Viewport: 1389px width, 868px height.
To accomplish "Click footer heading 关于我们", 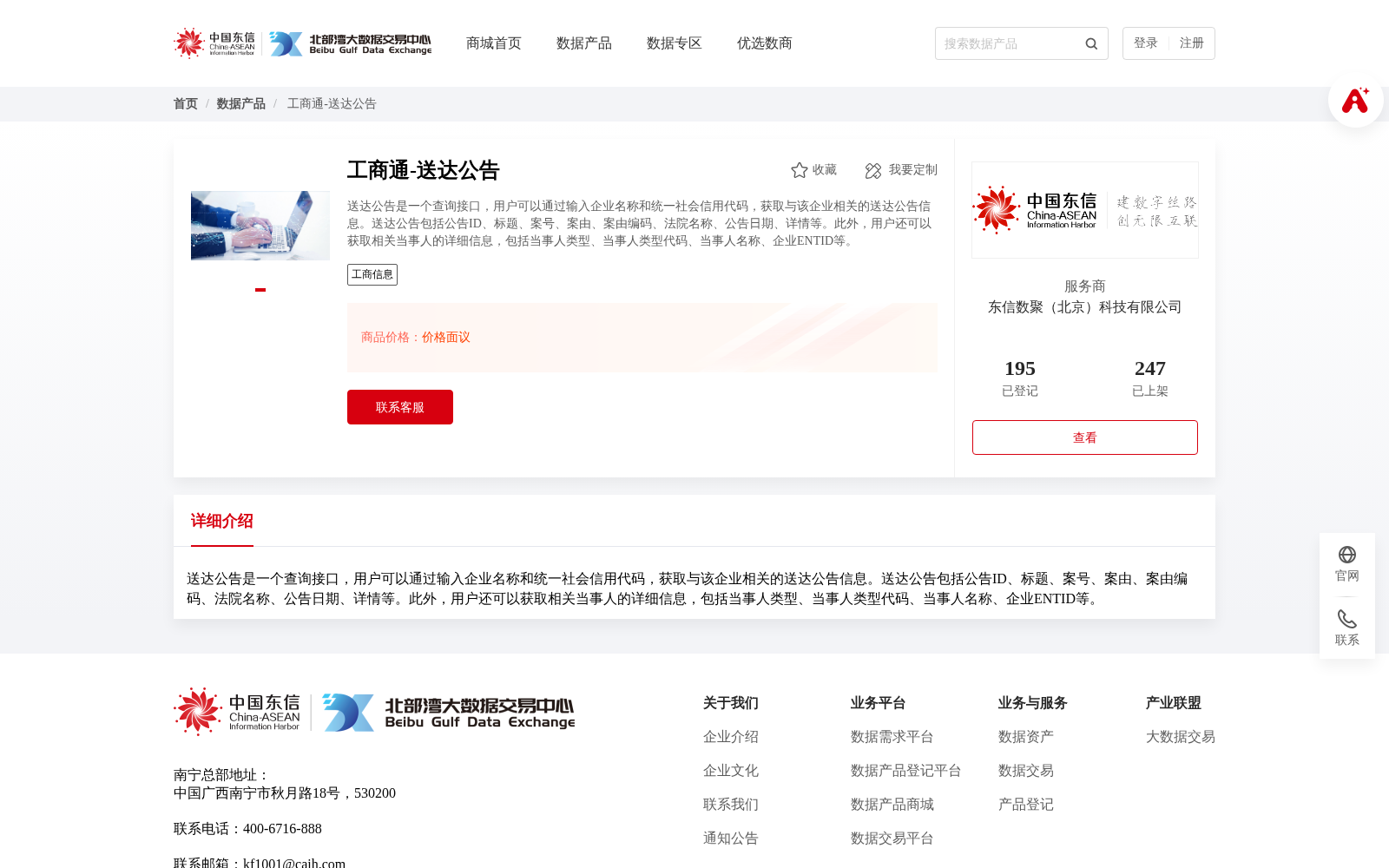I will click(731, 703).
